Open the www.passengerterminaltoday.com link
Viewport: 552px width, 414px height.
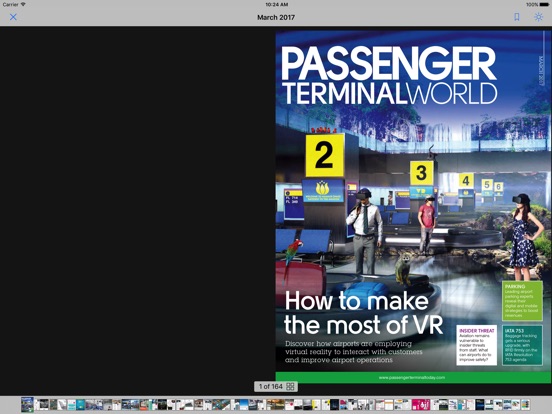click(x=412, y=377)
